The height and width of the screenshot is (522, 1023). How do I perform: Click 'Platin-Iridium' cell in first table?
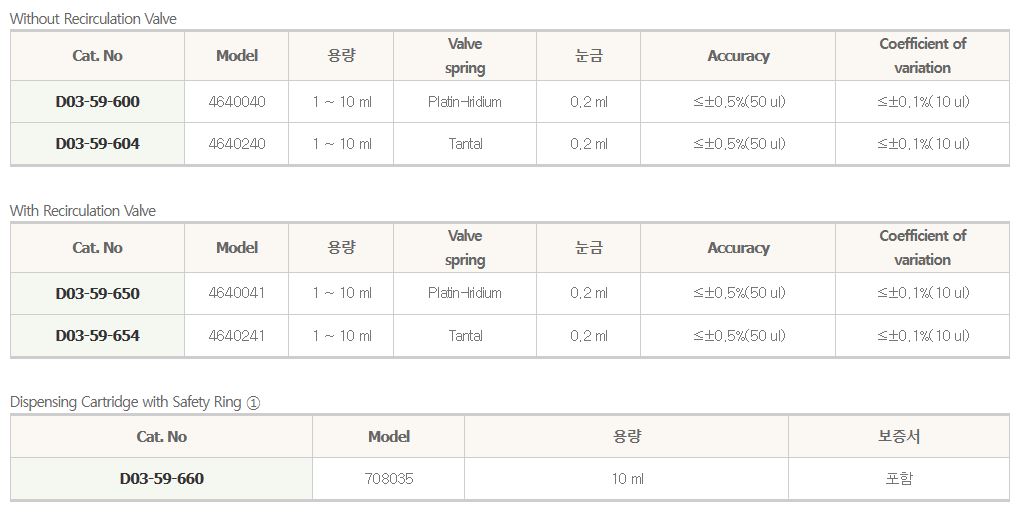(465, 102)
